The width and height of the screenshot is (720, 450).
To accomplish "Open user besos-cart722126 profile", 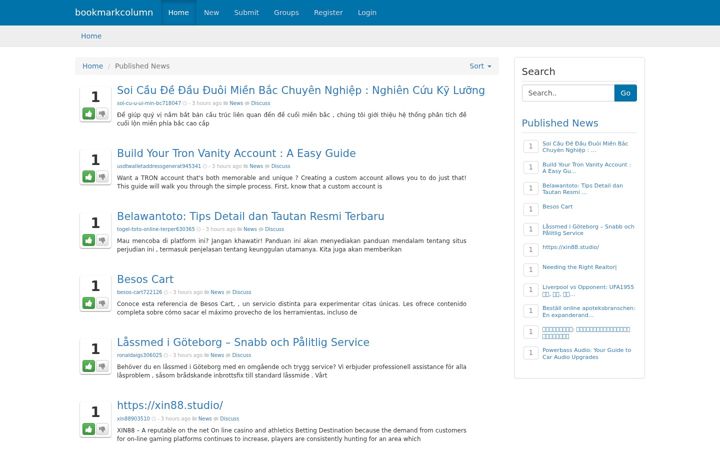I will click(140, 292).
